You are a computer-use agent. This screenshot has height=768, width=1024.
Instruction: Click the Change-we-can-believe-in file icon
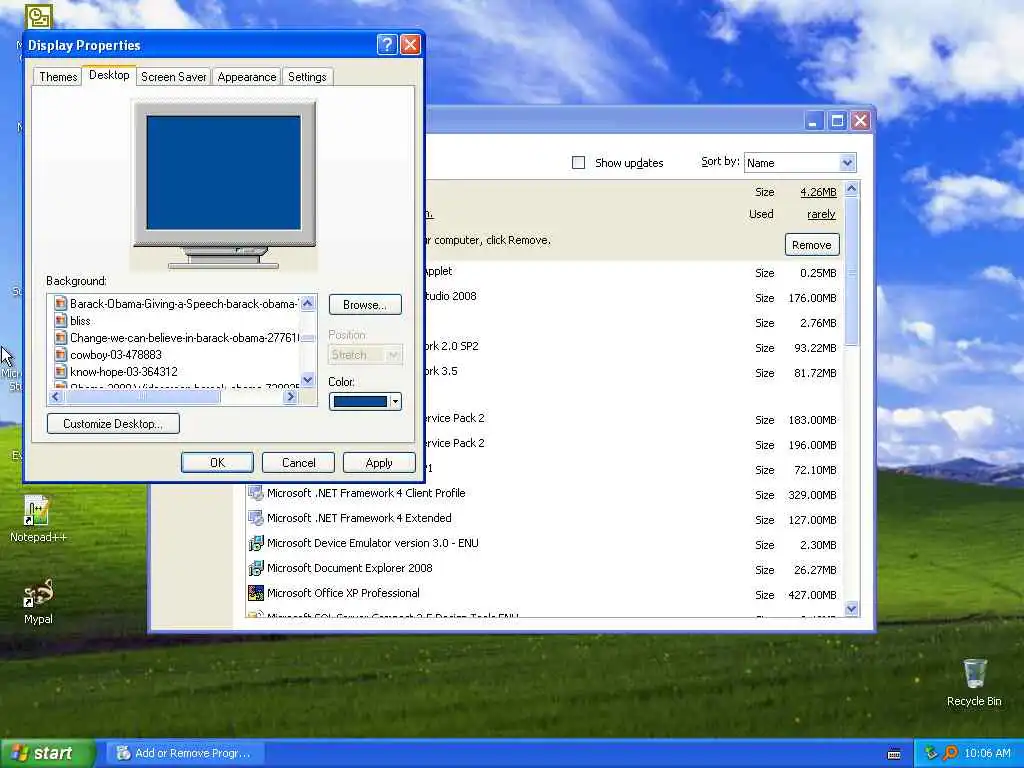(61, 338)
